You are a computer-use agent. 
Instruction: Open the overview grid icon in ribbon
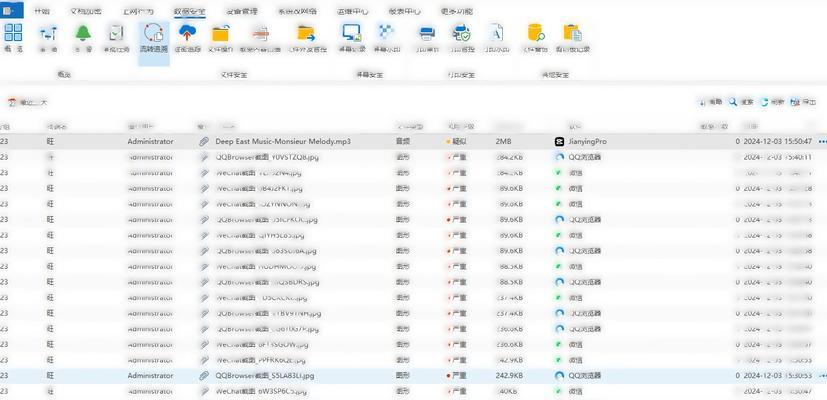[13, 33]
